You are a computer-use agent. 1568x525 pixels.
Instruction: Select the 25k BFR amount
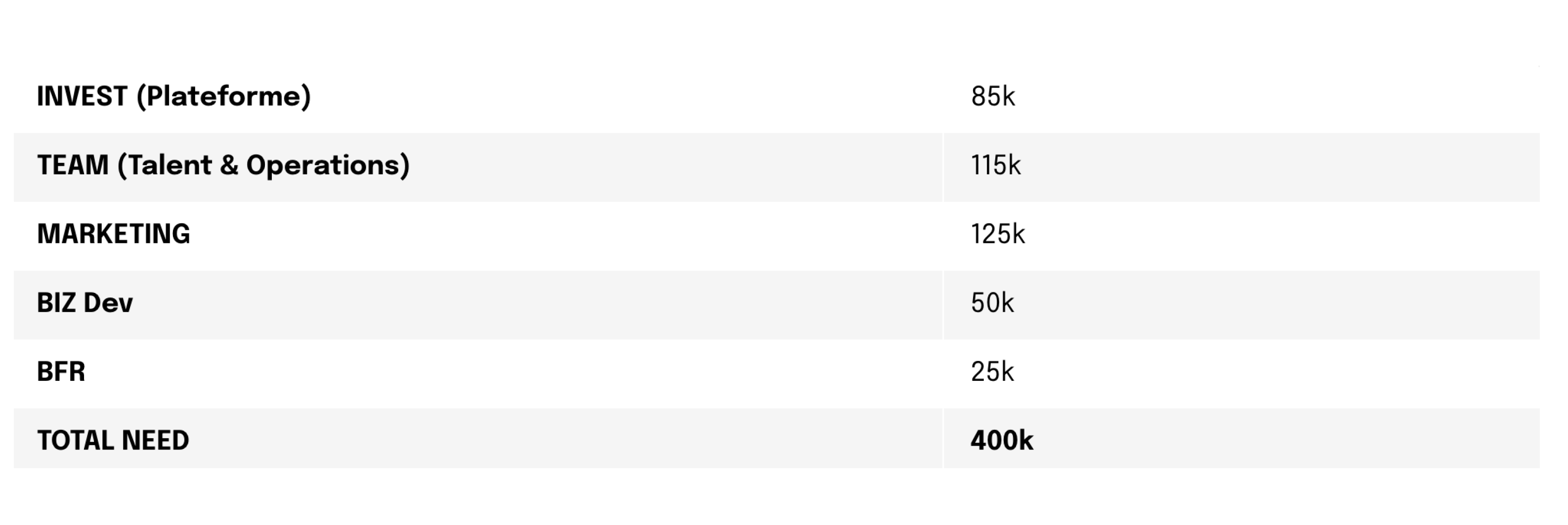pyautogui.click(x=992, y=372)
